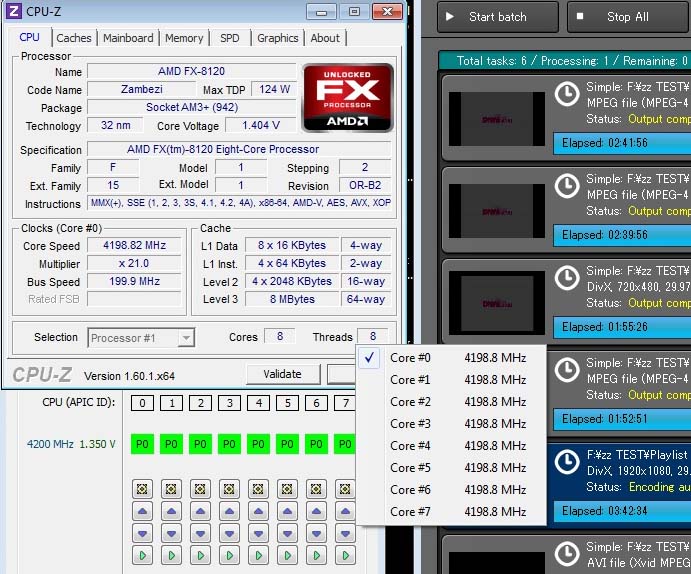Click the settings icon for CPU 7
The image size is (691, 574).
pyautogui.click(x=345, y=489)
